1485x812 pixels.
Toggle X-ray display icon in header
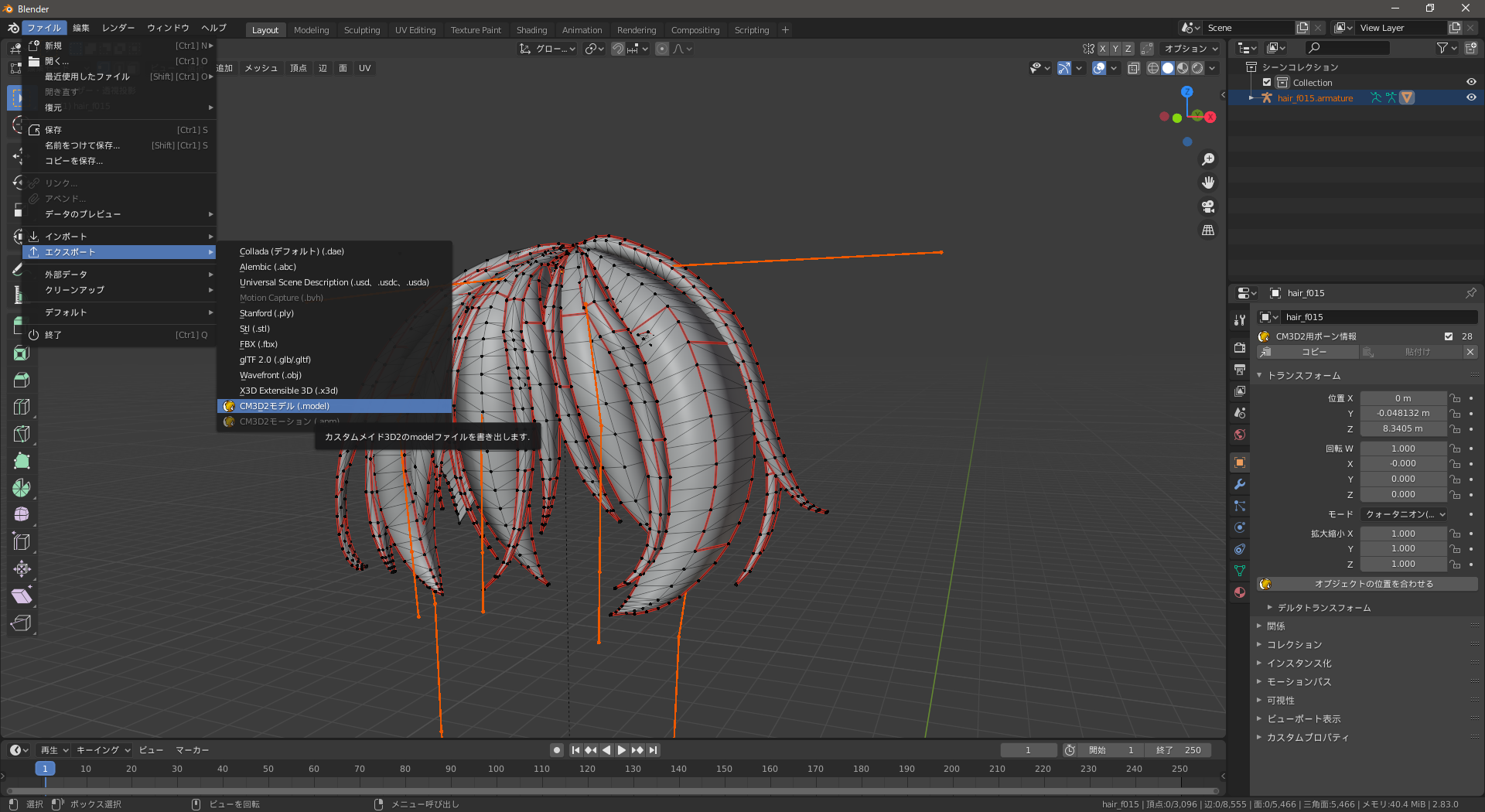point(1134,68)
